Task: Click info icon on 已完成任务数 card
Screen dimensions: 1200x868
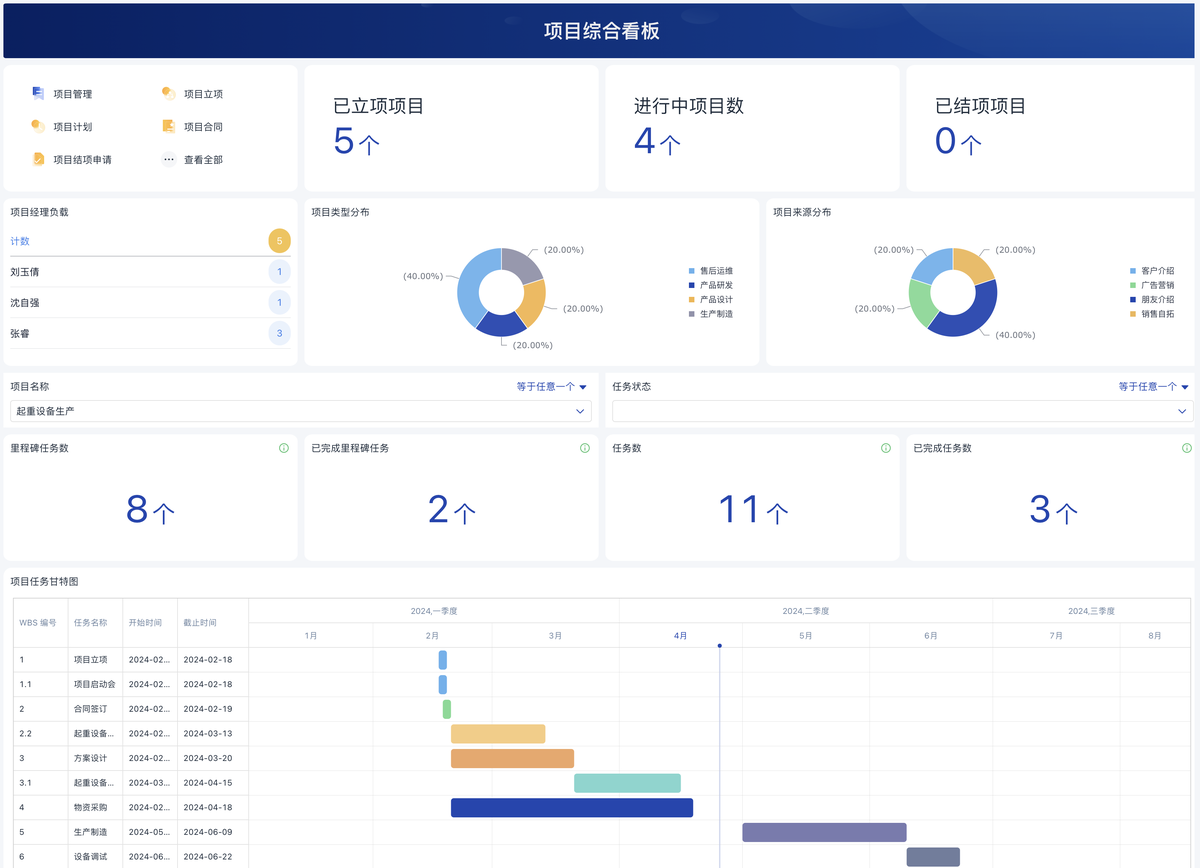Action: click(x=1187, y=448)
